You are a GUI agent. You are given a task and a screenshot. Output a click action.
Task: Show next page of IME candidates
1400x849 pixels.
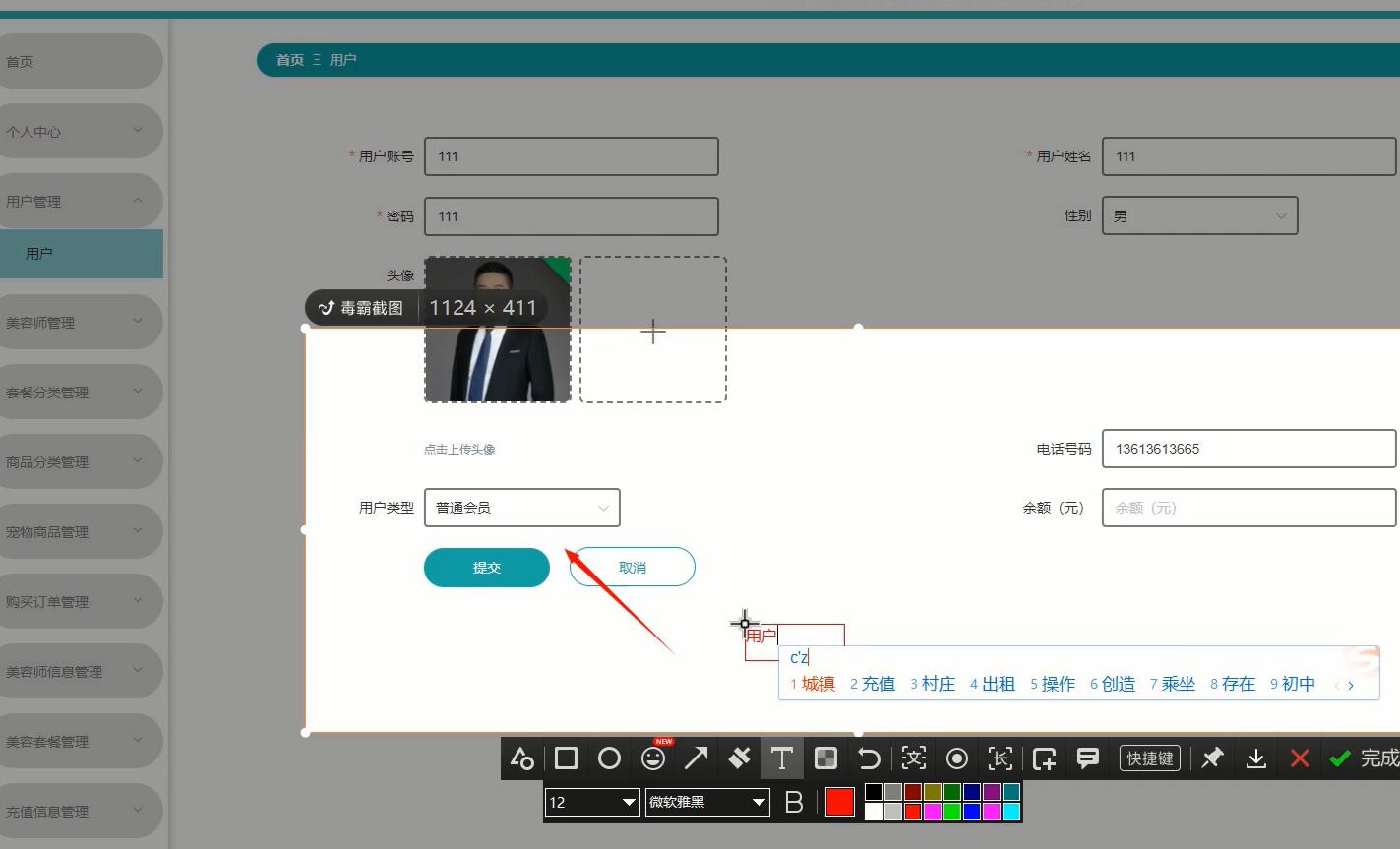(x=1351, y=686)
